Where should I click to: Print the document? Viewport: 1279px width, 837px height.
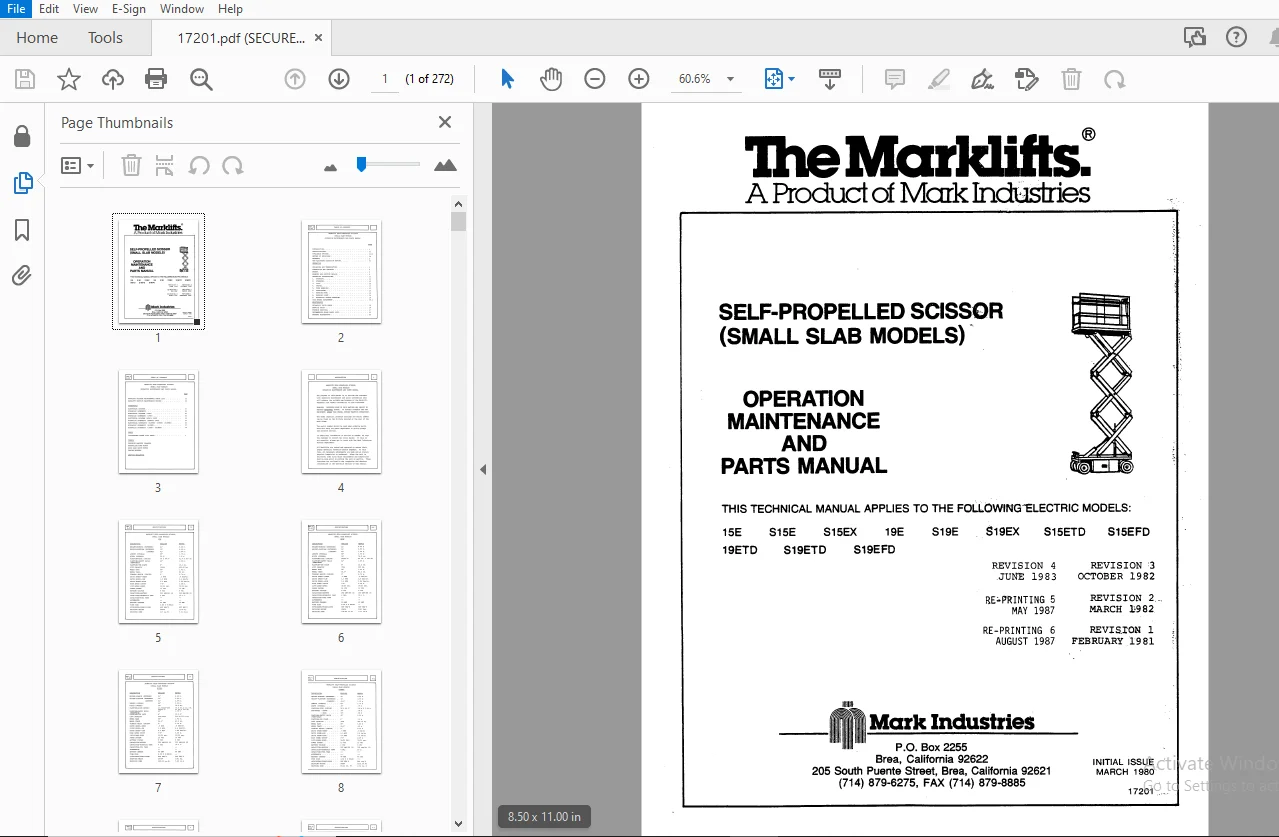156,79
